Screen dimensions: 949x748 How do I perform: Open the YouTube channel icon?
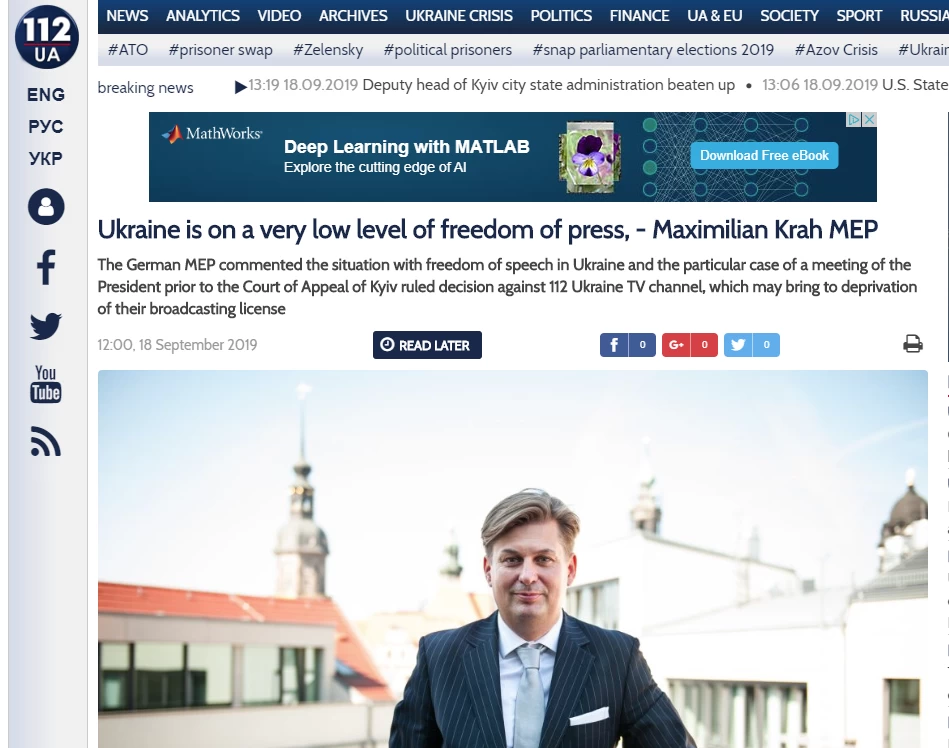[x=46, y=384]
